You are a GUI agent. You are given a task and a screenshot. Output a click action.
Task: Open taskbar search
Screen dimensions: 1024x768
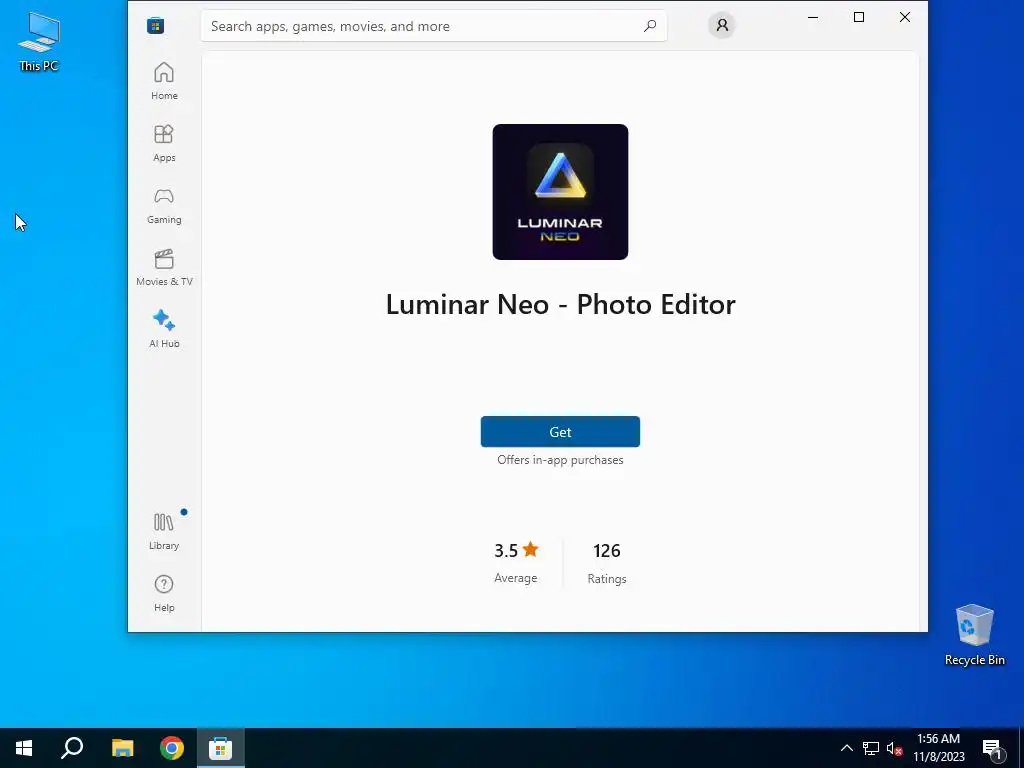coord(72,748)
